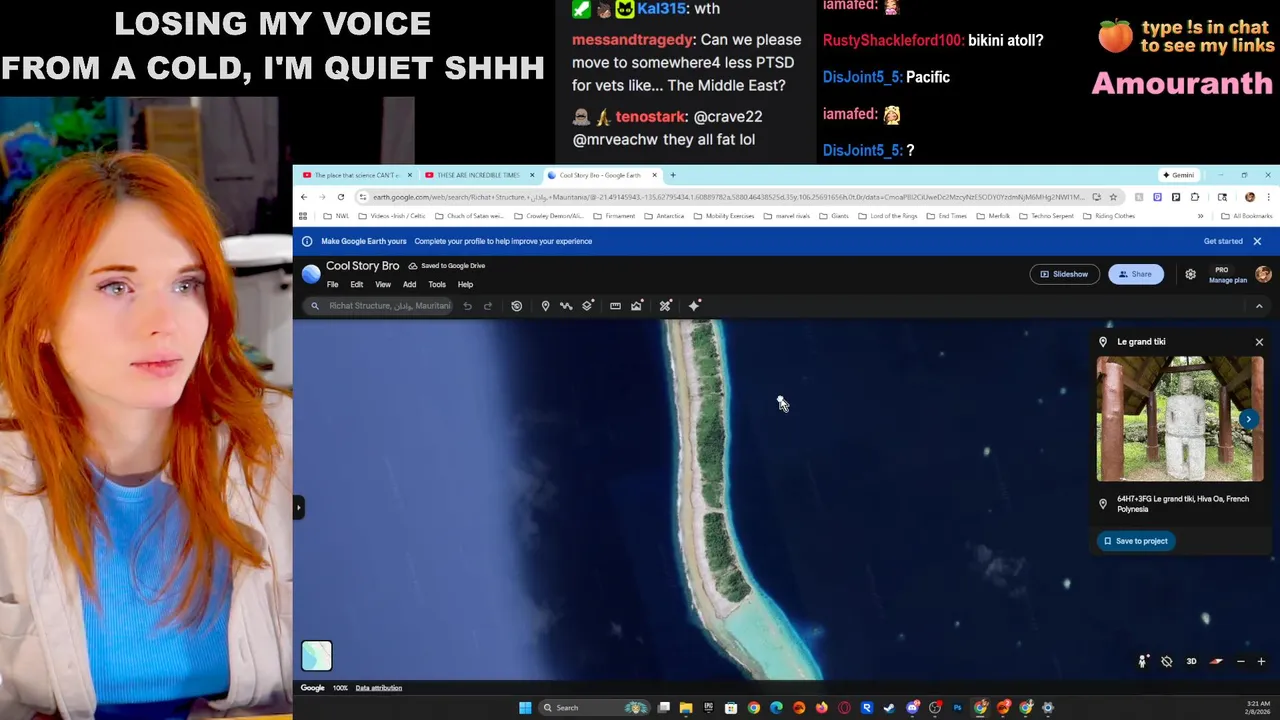This screenshot has height=720, width=1280.
Task: Start the Slideshow
Action: [x=1064, y=274]
